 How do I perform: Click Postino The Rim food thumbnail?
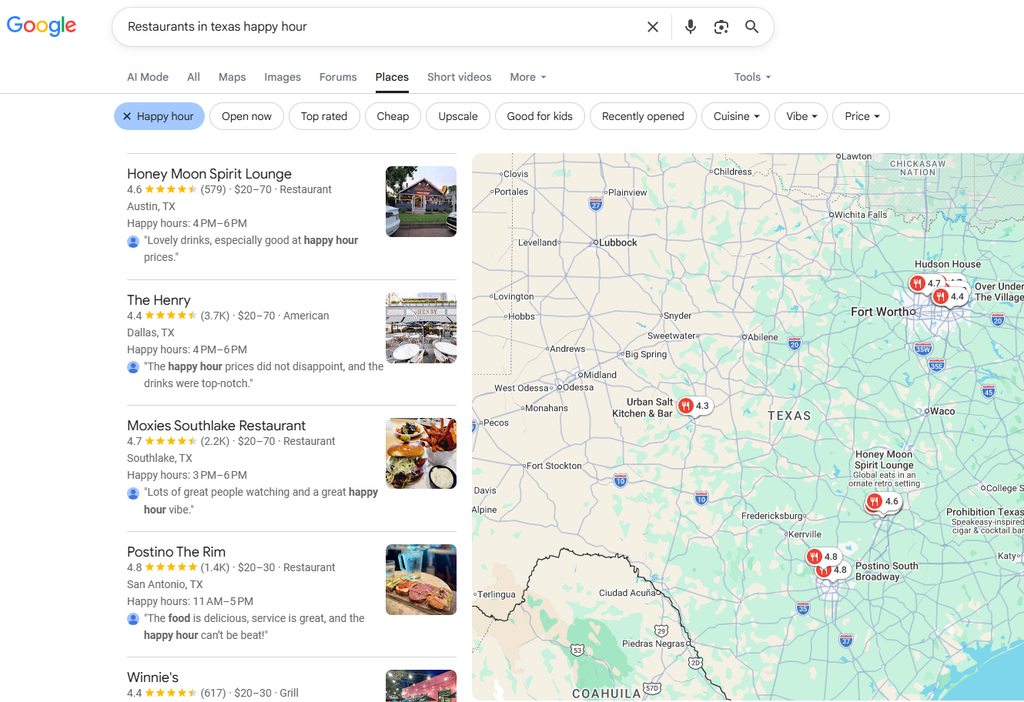[x=421, y=579]
